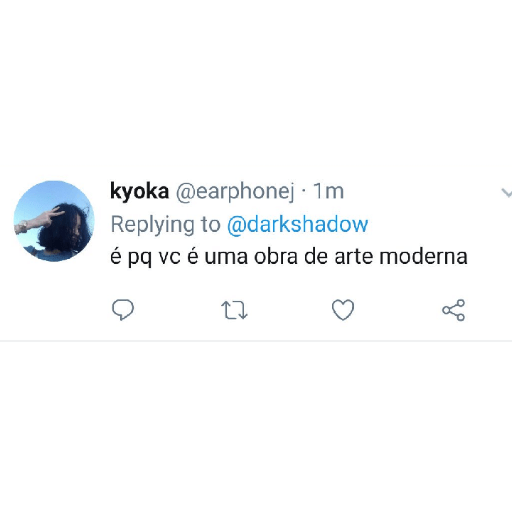Like the tweet with the heart icon

(343, 310)
